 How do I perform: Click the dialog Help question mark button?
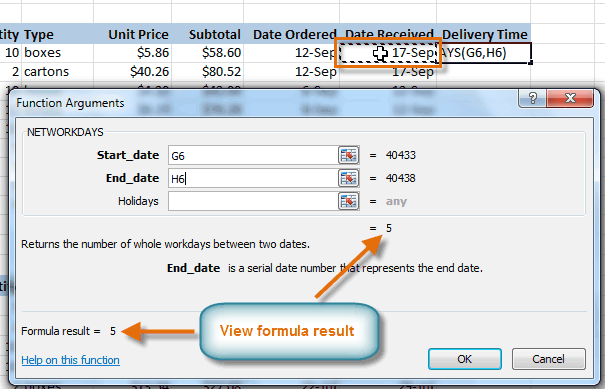532,98
